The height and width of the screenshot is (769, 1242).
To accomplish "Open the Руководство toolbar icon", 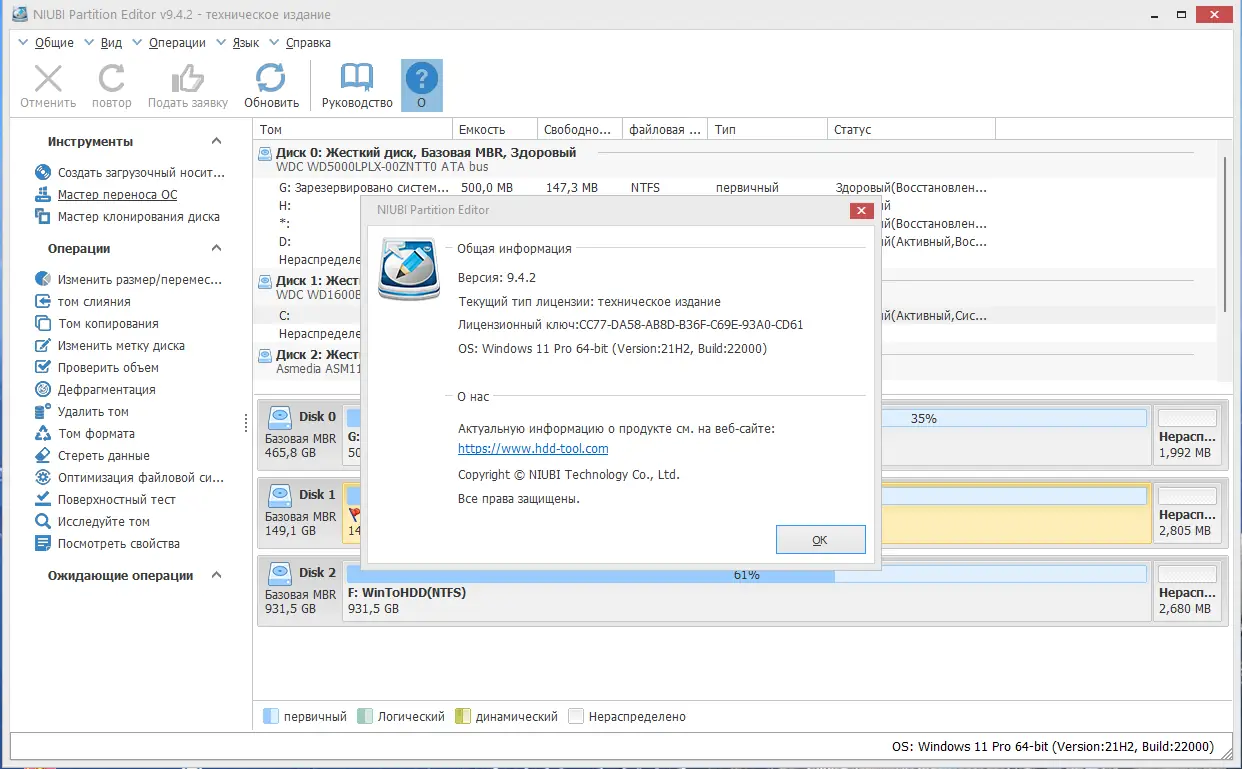I will click(x=355, y=84).
